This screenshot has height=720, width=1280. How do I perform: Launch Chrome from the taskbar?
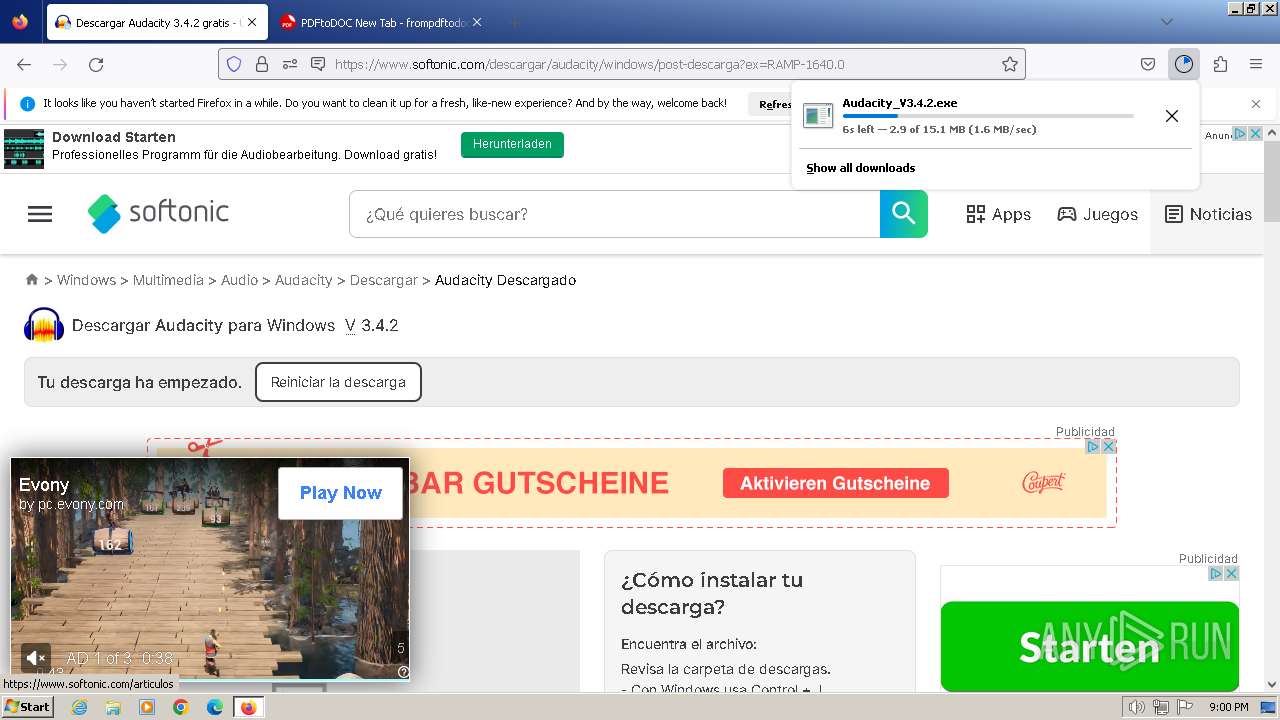point(181,707)
